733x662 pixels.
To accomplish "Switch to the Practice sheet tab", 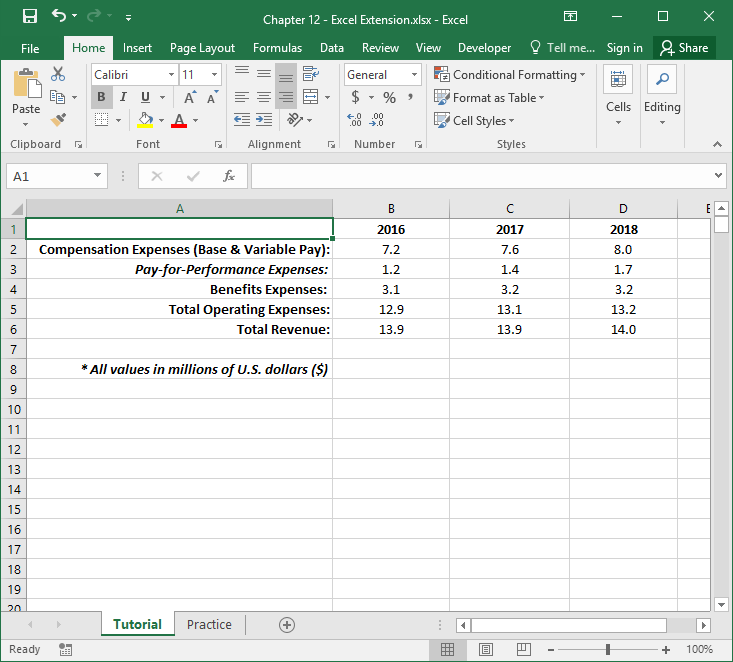I will click(209, 625).
